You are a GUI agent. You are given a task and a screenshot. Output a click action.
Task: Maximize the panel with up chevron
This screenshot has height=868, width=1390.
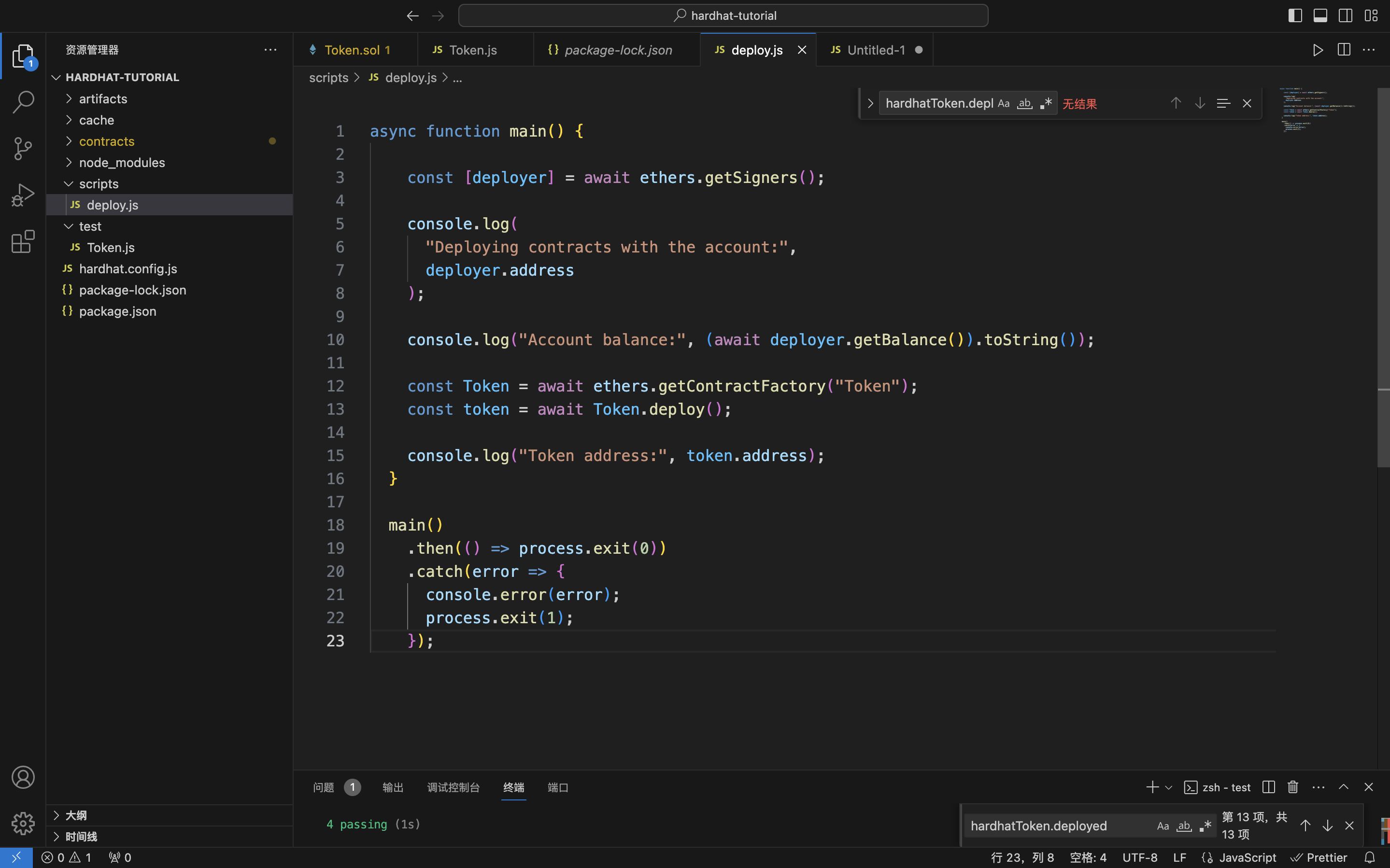click(1344, 787)
